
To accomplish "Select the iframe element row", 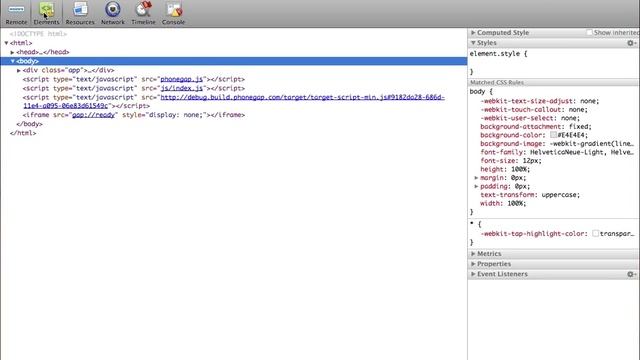I will pyautogui.click(x=134, y=115).
